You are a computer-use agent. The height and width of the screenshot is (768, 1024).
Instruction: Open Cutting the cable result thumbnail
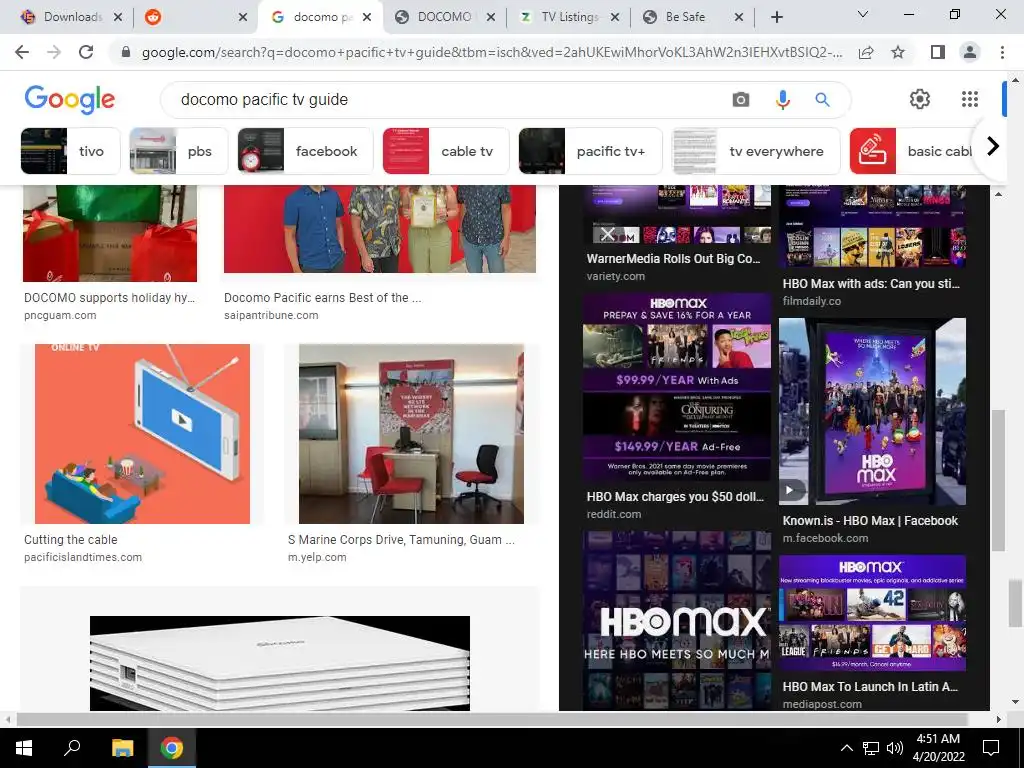tap(142, 434)
